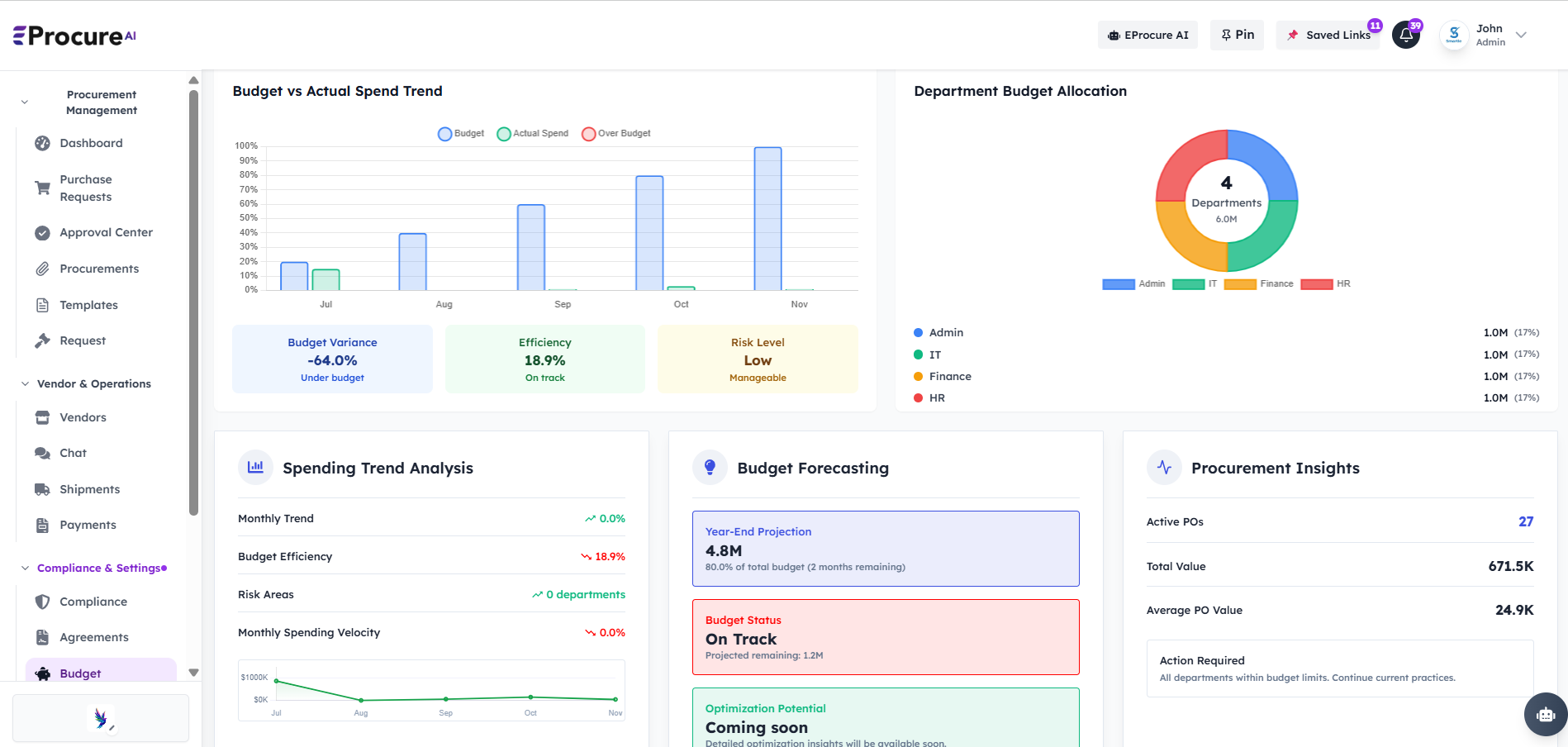
Task: Click the Procurements paperclip icon
Action: (42, 269)
